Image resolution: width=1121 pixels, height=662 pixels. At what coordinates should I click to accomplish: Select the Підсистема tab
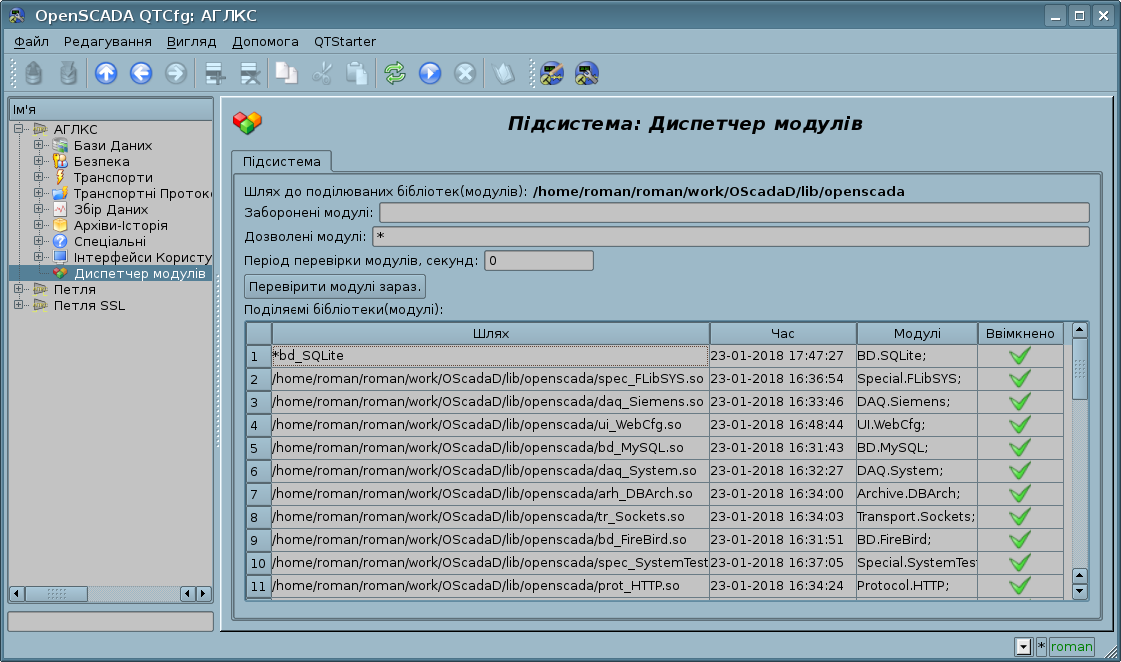click(282, 162)
